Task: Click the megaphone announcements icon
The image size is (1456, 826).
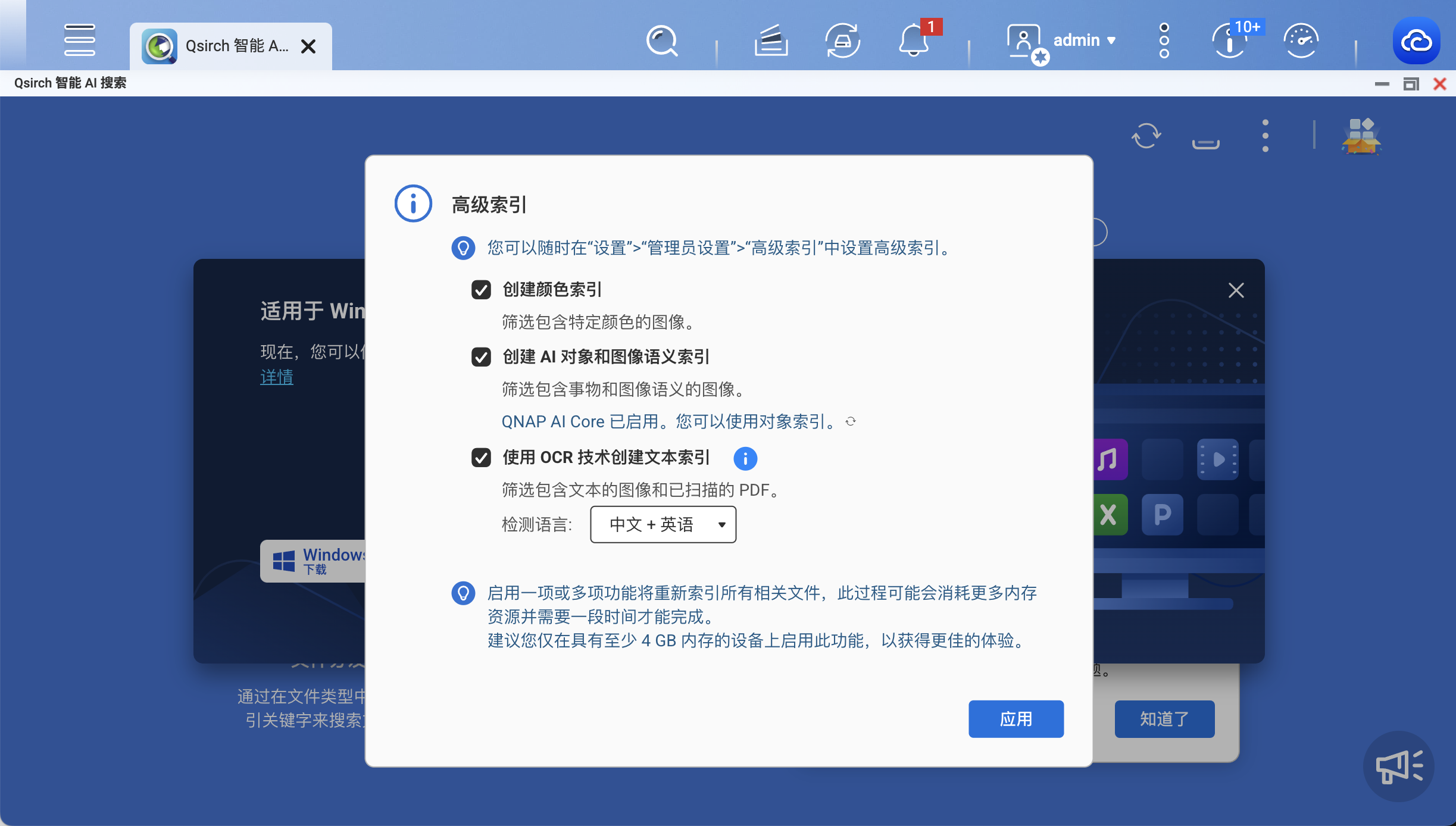Action: (1398, 766)
